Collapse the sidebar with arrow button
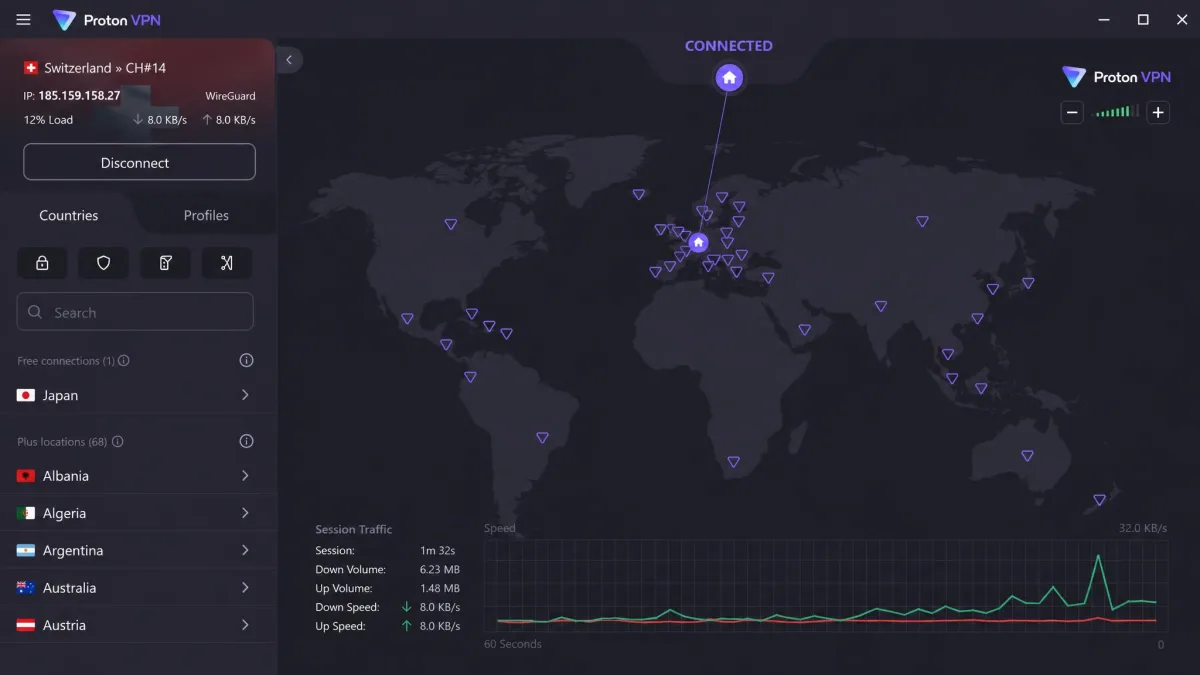 289,60
